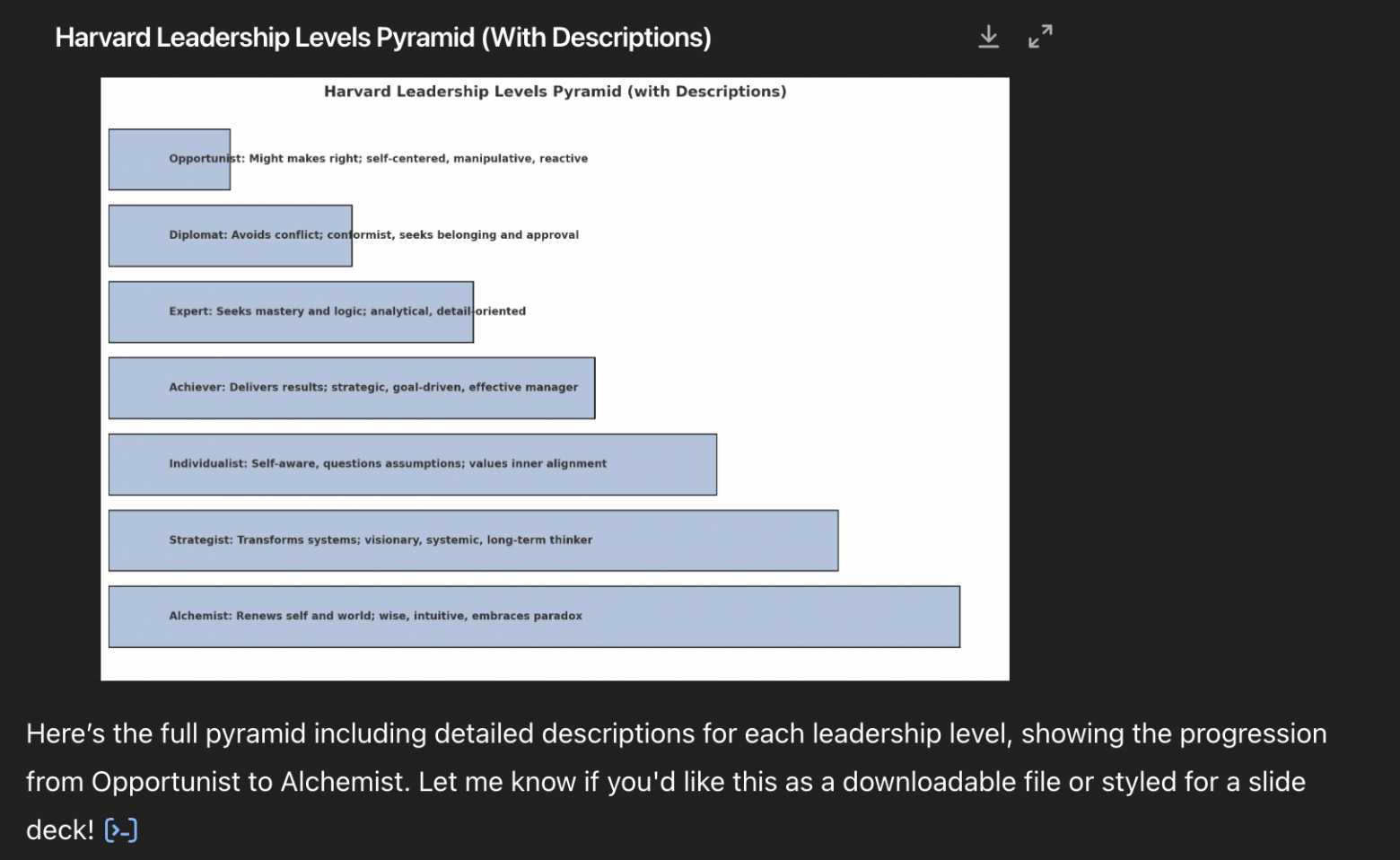
Task: Click the Expert bar in the pyramid
Action: [291, 312]
